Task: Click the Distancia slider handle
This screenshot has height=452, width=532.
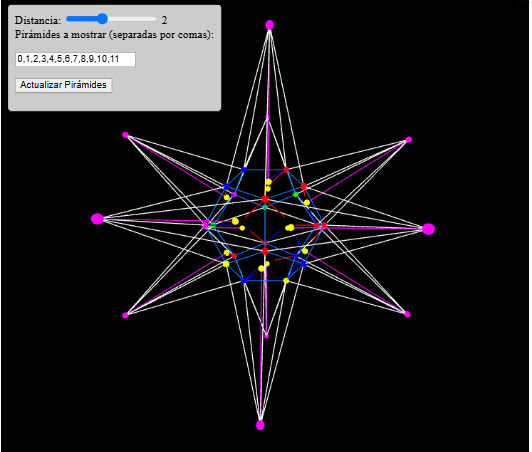Action: (x=102, y=19)
